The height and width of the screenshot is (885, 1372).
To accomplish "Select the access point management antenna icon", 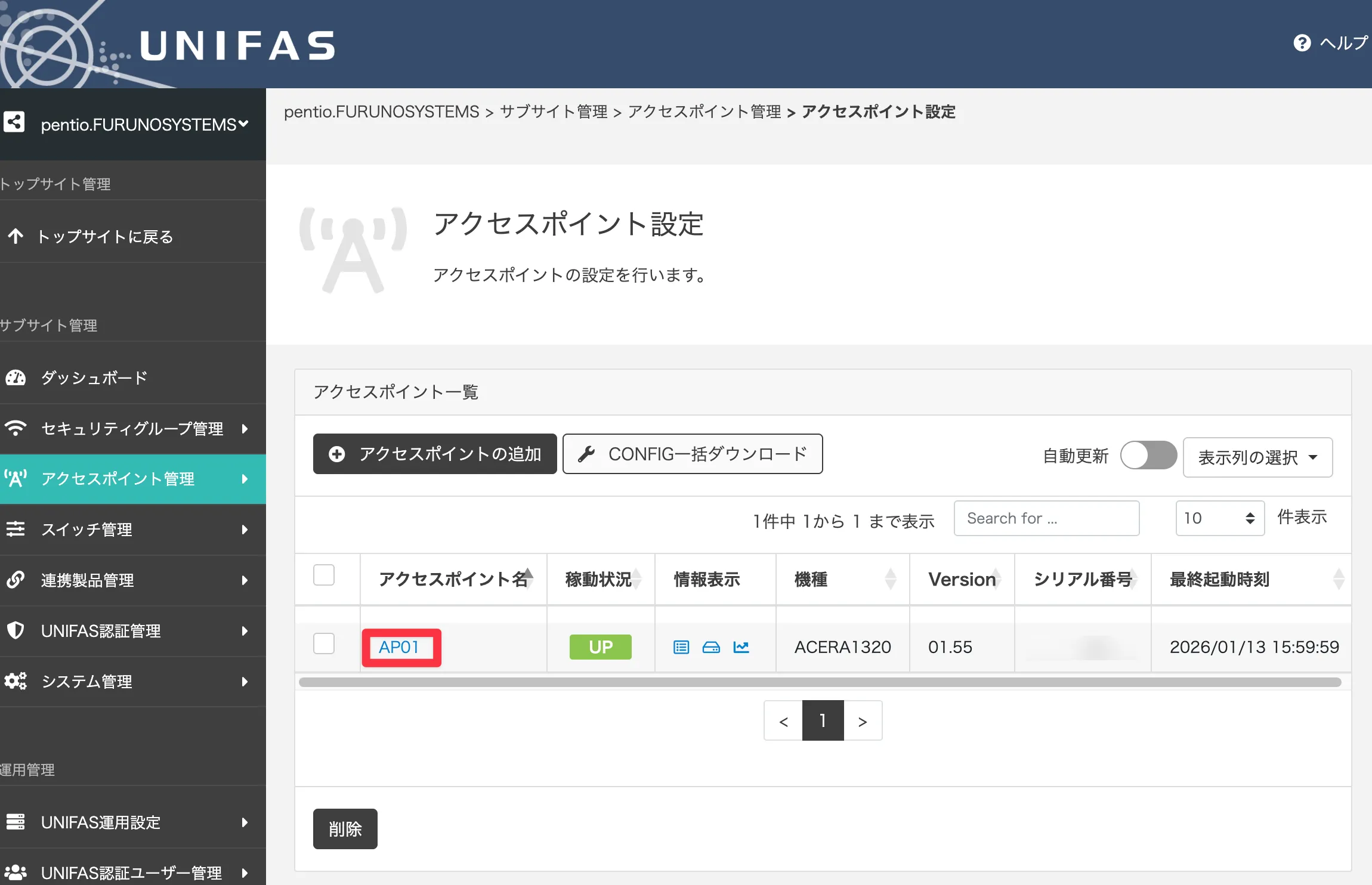I will pyautogui.click(x=16, y=478).
